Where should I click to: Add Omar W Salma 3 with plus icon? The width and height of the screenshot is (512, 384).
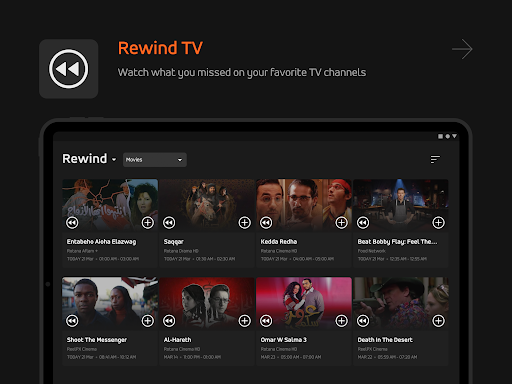(x=341, y=321)
